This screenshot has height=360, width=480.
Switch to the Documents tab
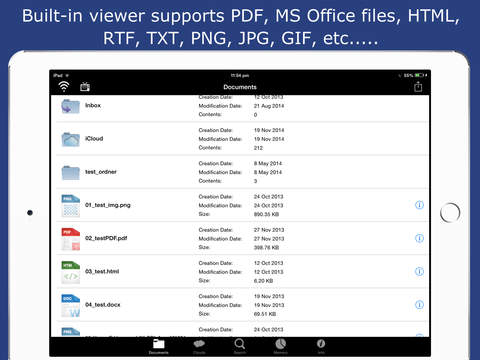[x=159, y=346]
